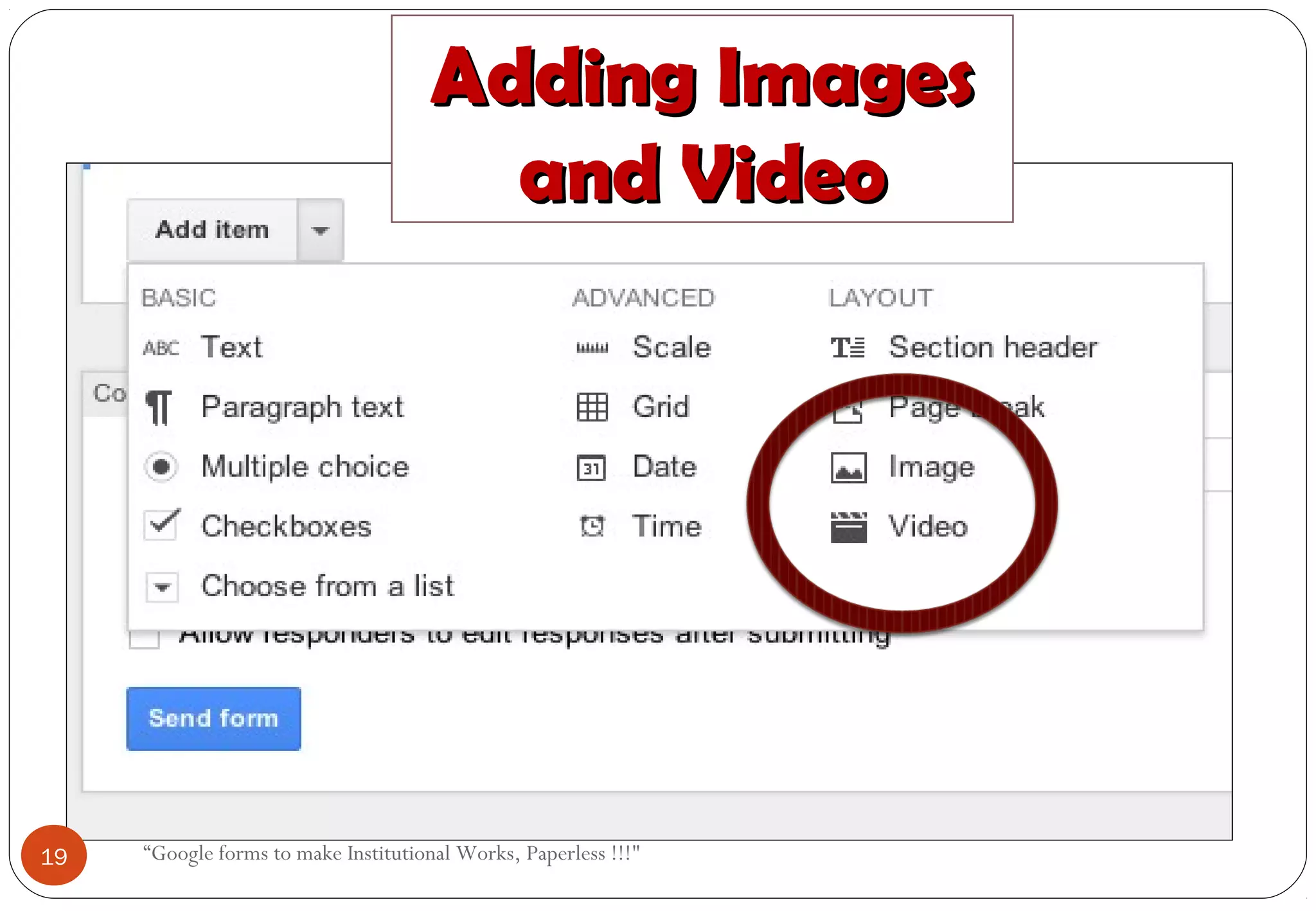Image resolution: width=1316 pixels, height=911 pixels.
Task: Click the Section header icon
Action: tap(848, 348)
